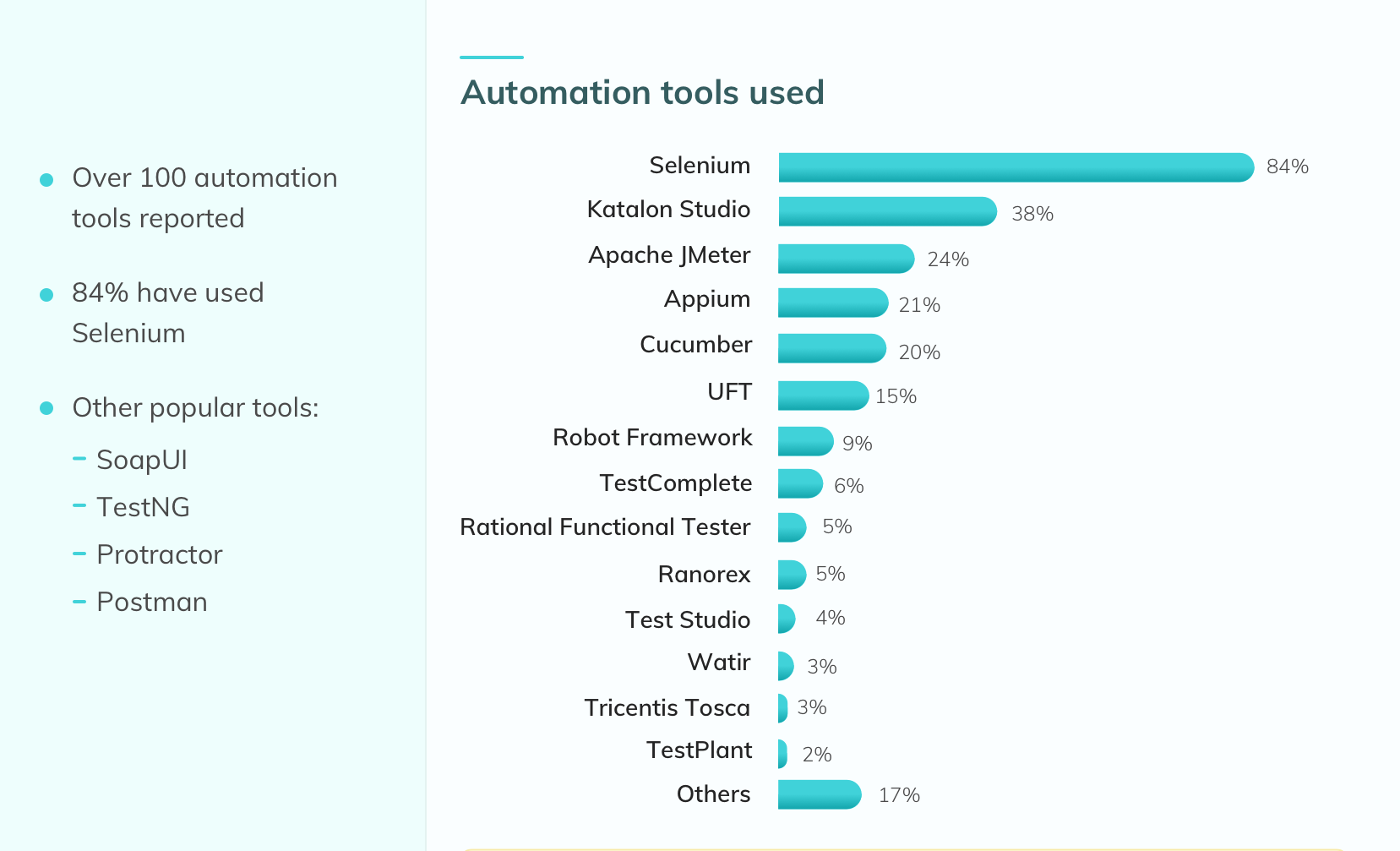Viewport: 1400px width, 851px height.
Task: Click the Protractor list item
Action: 159,554
